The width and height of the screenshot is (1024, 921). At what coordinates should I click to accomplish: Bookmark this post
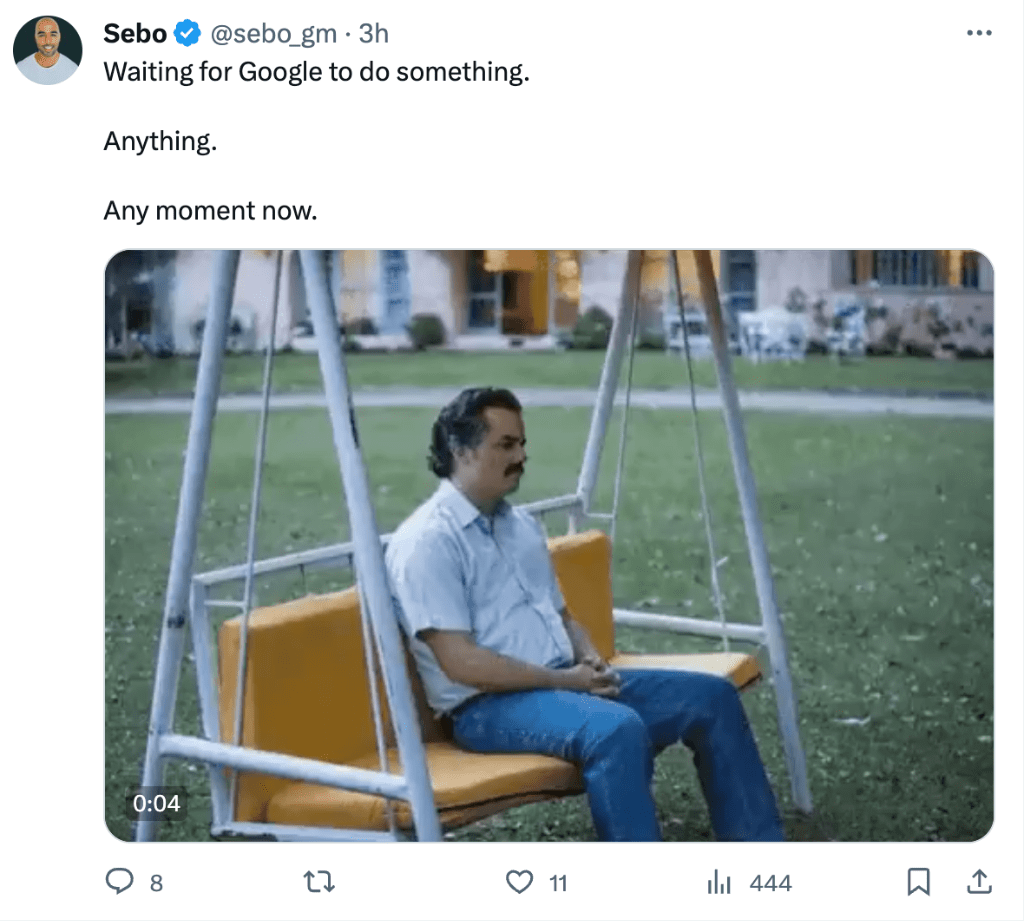tap(918, 881)
